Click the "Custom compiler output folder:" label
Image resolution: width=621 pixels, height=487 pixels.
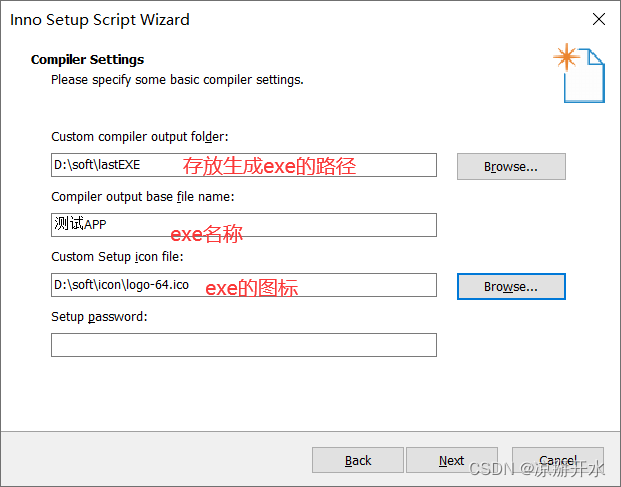140,137
